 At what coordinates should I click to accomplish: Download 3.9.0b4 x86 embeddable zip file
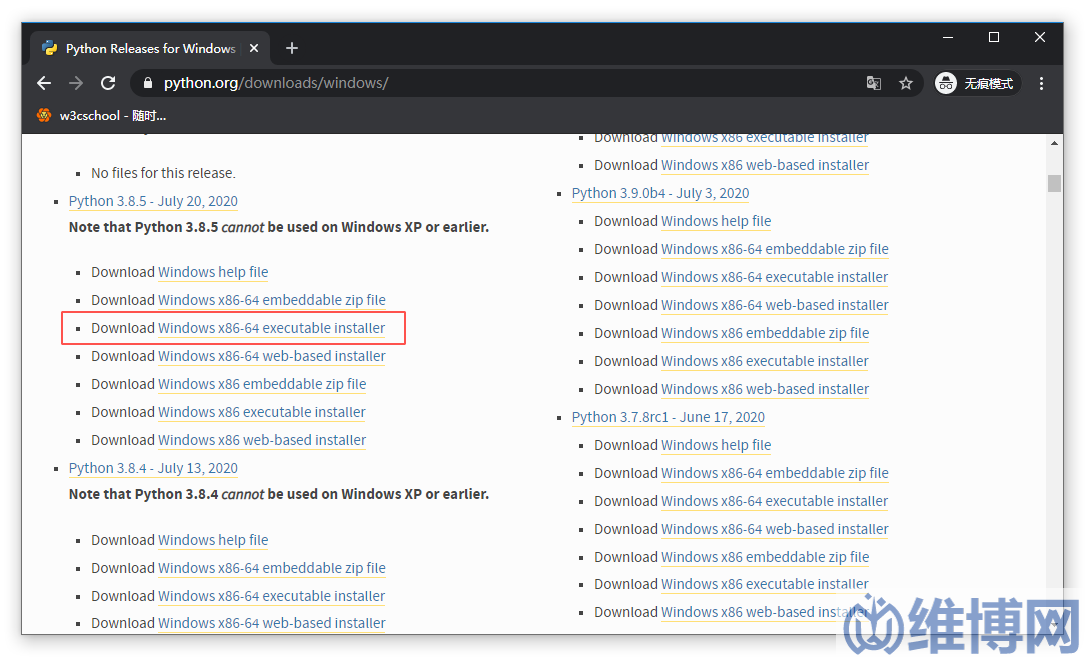tap(765, 333)
